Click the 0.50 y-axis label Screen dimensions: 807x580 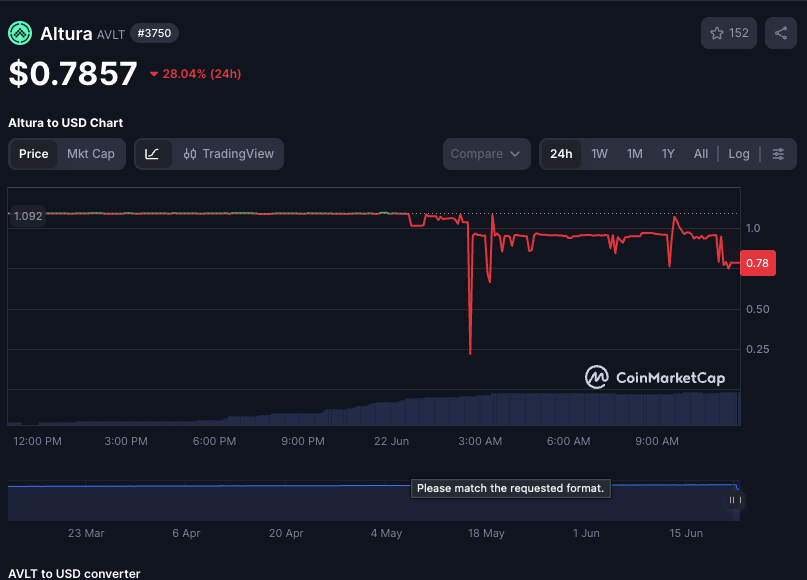758,309
